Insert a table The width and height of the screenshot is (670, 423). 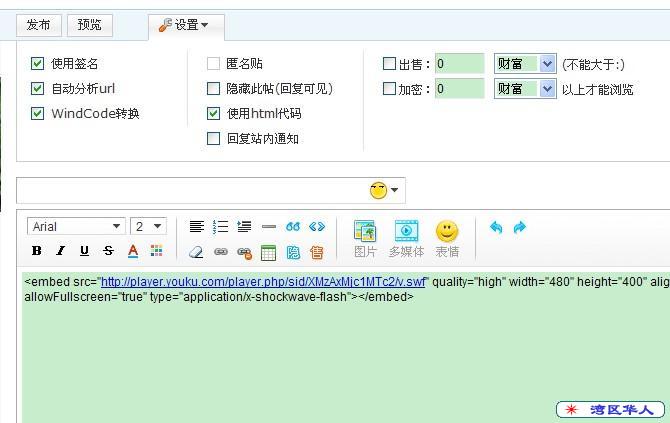[x=268, y=253]
